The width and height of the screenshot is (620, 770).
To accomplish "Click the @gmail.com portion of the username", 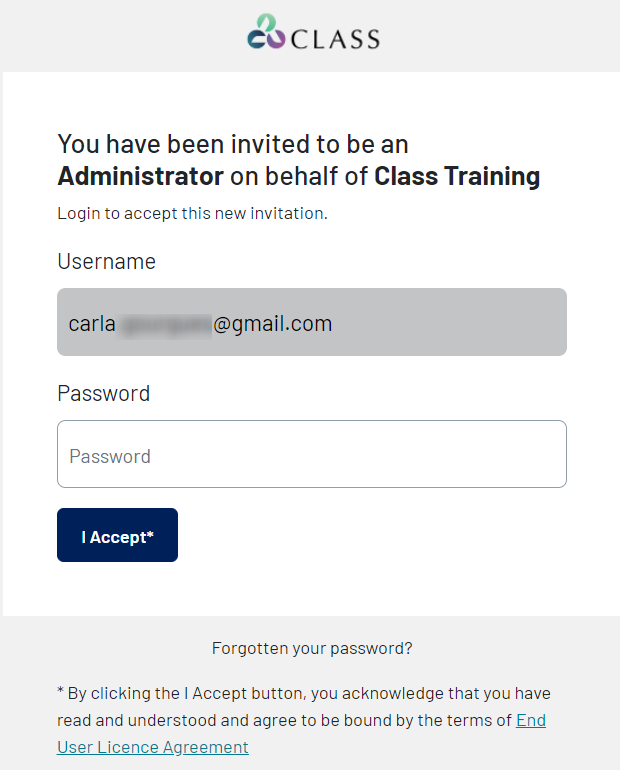I will [272, 324].
